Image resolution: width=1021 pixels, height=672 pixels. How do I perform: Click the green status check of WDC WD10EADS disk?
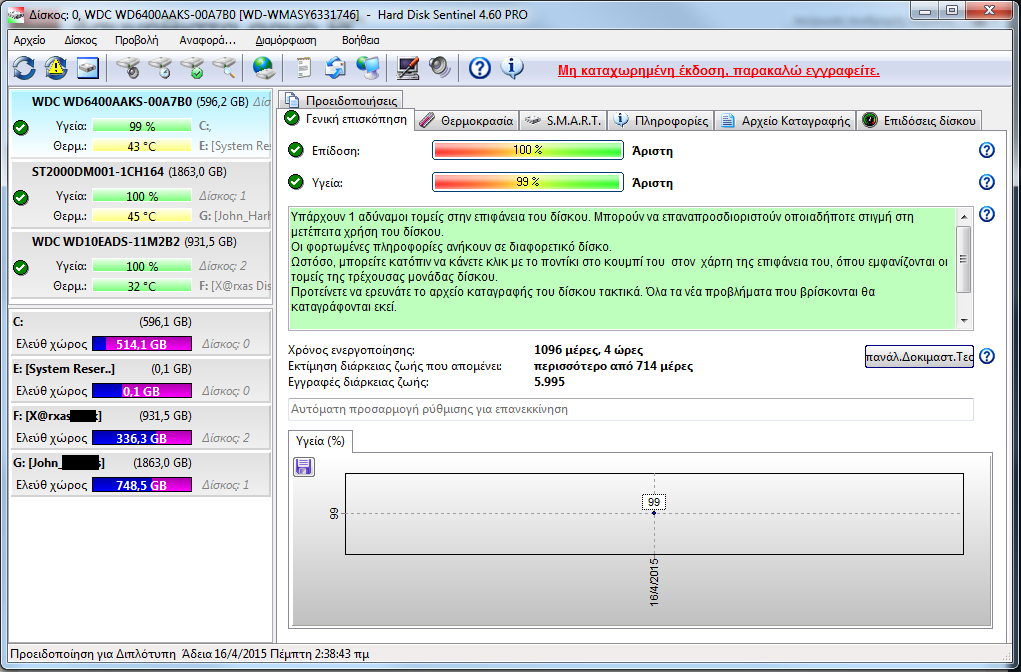(x=21, y=267)
